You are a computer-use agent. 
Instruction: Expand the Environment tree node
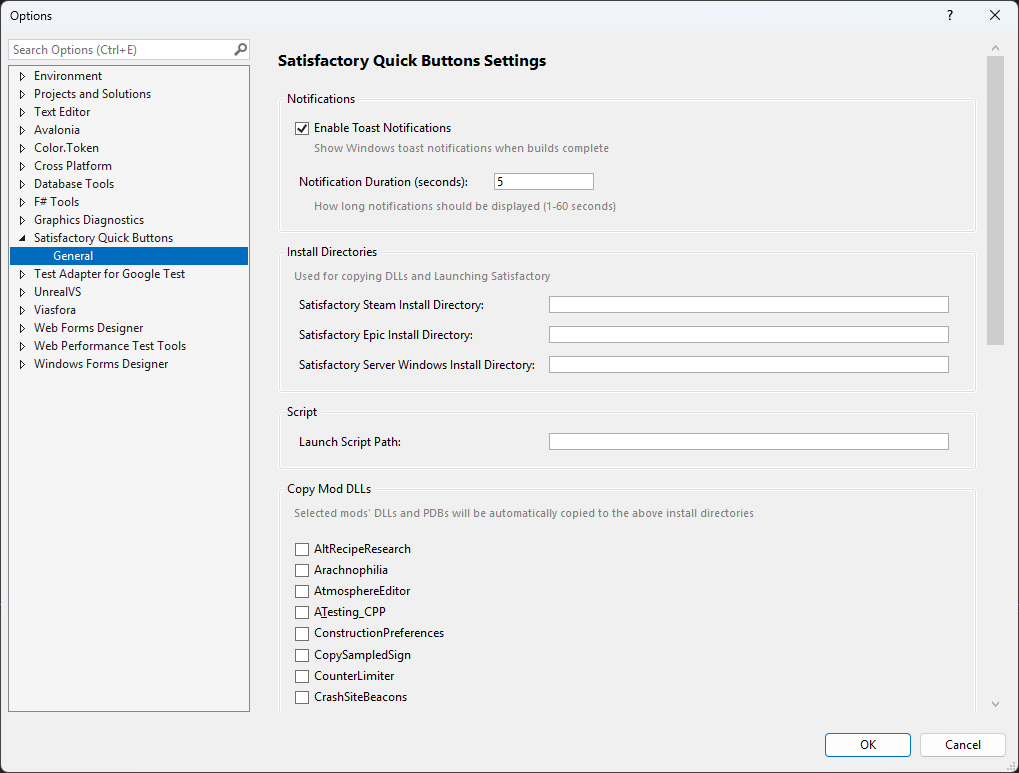(x=22, y=76)
